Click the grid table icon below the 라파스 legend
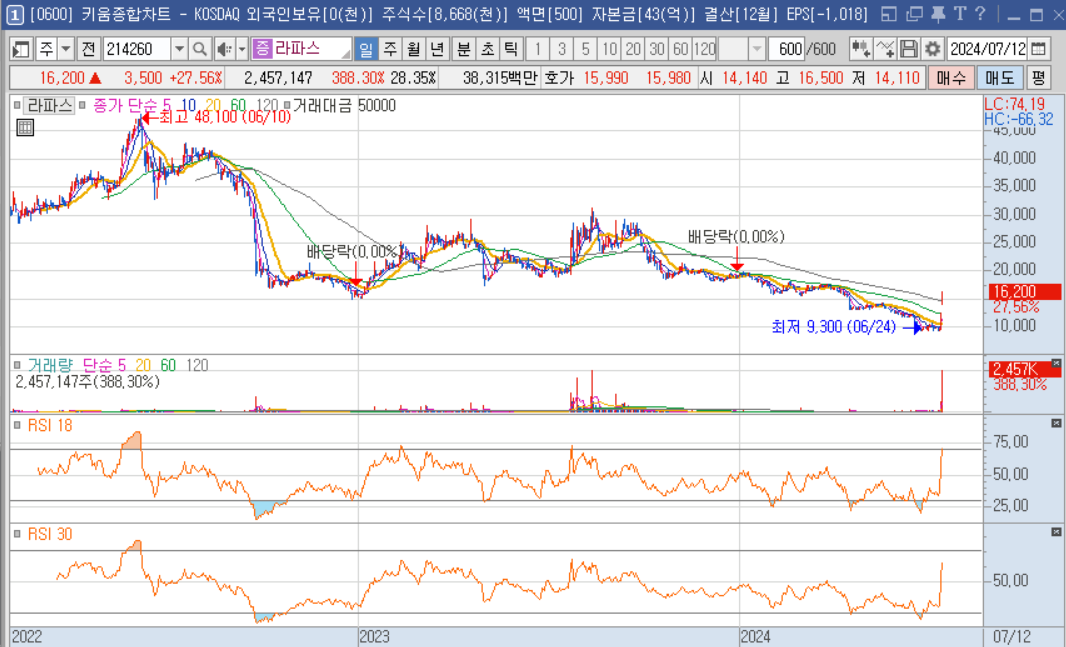The width and height of the screenshot is (1066, 647). [25, 127]
